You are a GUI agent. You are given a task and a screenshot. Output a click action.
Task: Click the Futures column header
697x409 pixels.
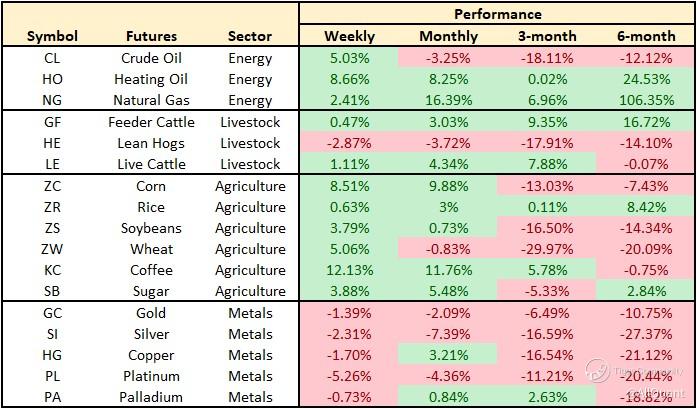point(153,36)
